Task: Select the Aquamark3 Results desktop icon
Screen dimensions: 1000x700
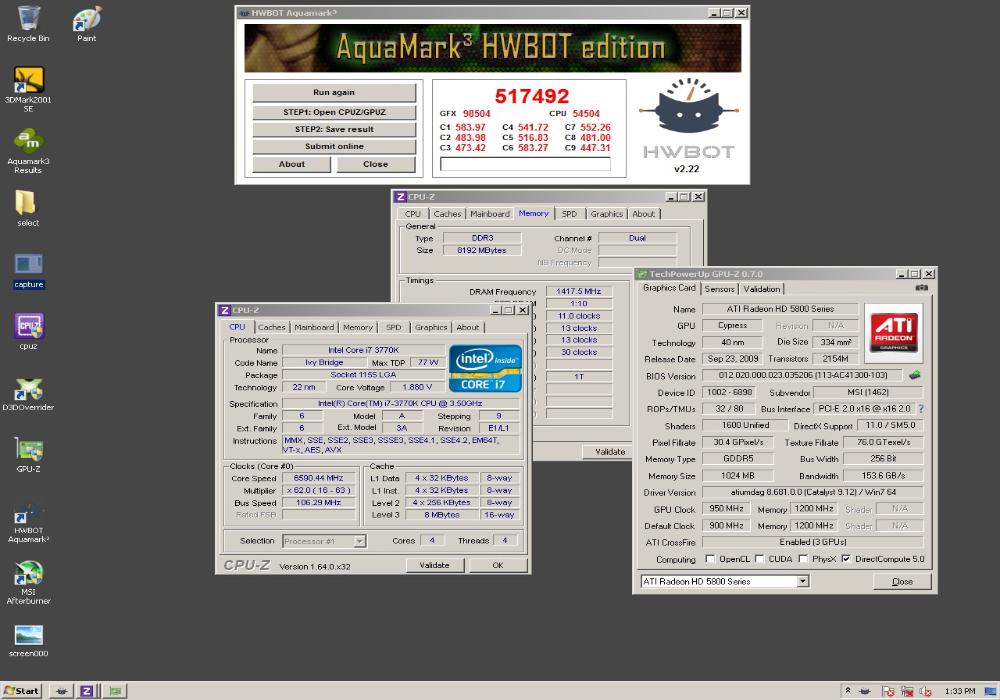Action: (x=28, y=151)
